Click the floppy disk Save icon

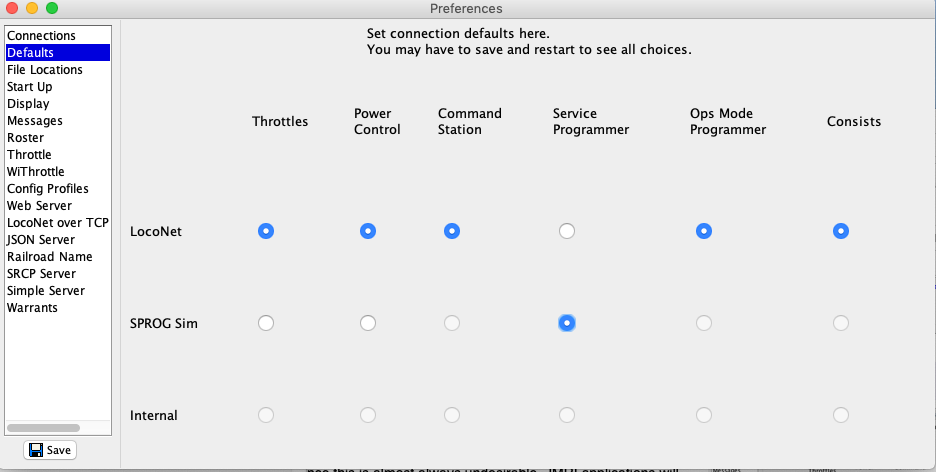click(36, 450)
